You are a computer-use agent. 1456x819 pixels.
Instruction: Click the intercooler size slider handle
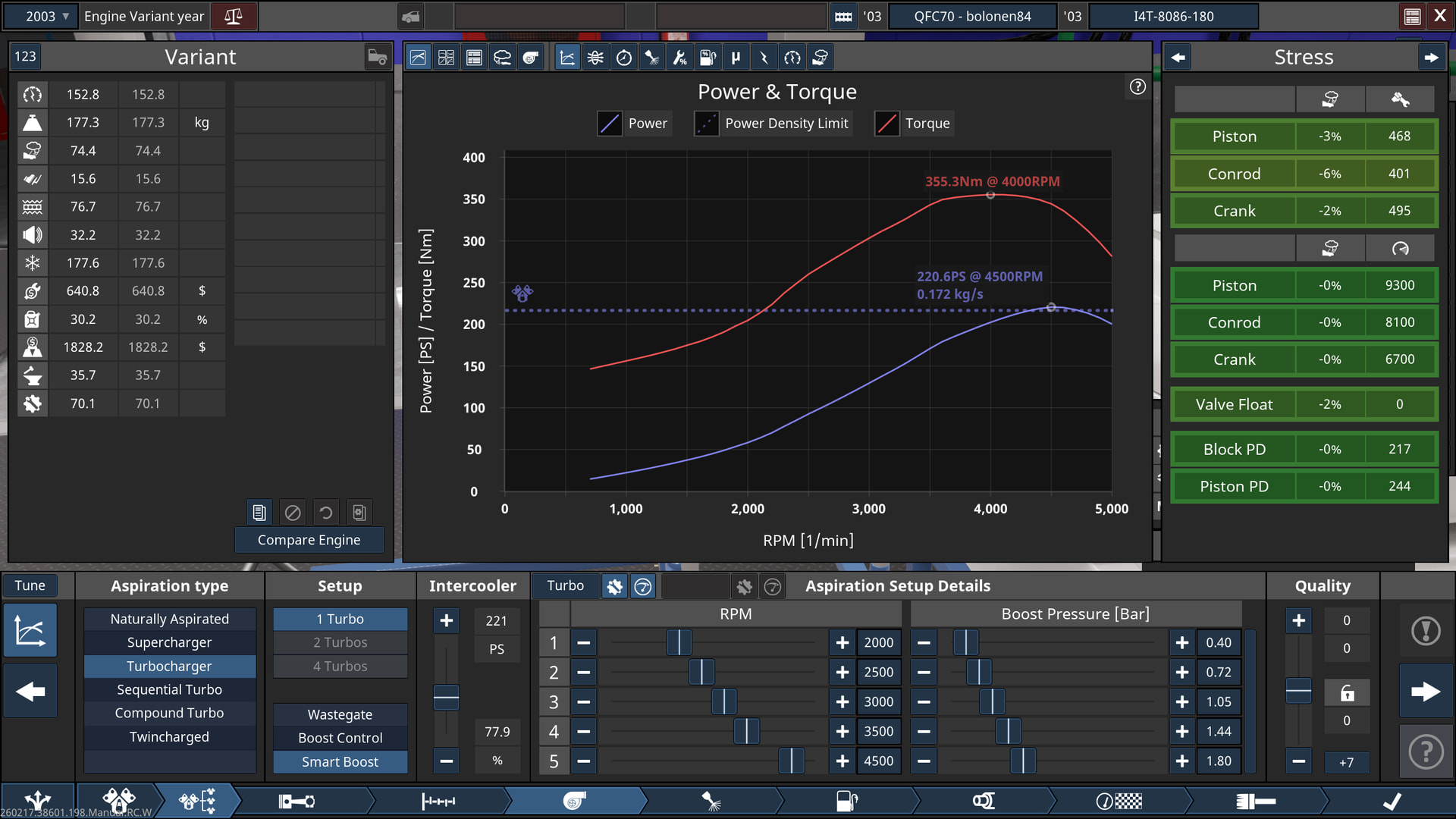click(446, 696)
